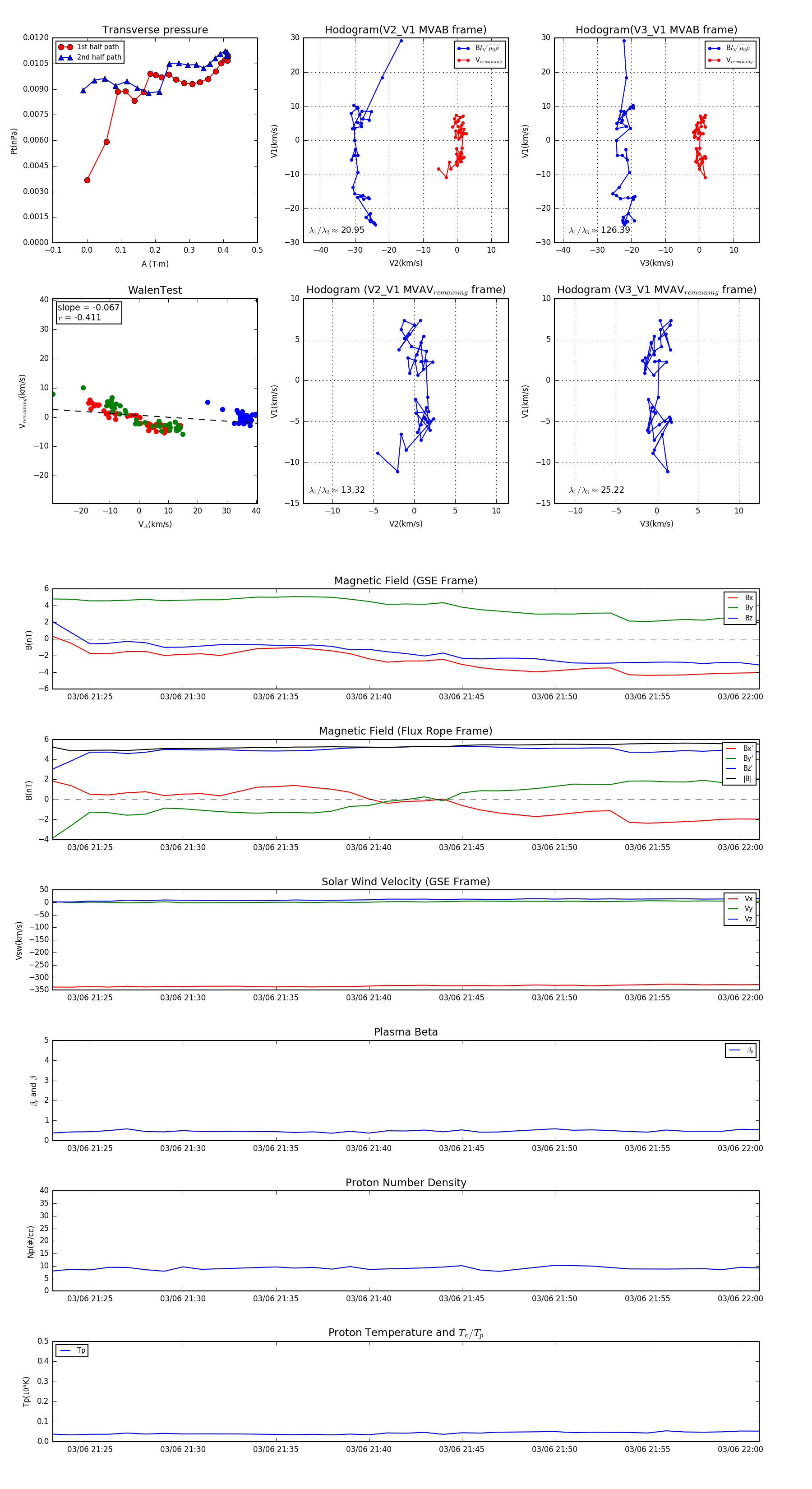Select the βp legend entry in Plasma Beta panel
Viewport: 812px width, 1489px height.
[x=742, y=1050]
